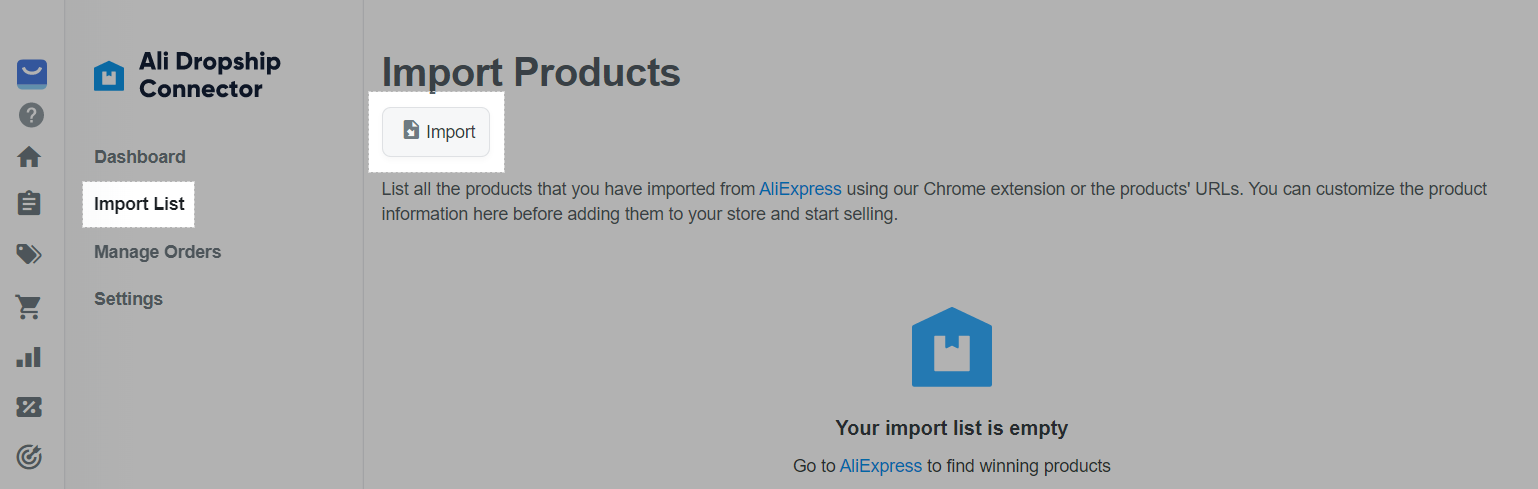Open the bar chart analytics icon
The image size is (1538, 489).
[30, 357]
